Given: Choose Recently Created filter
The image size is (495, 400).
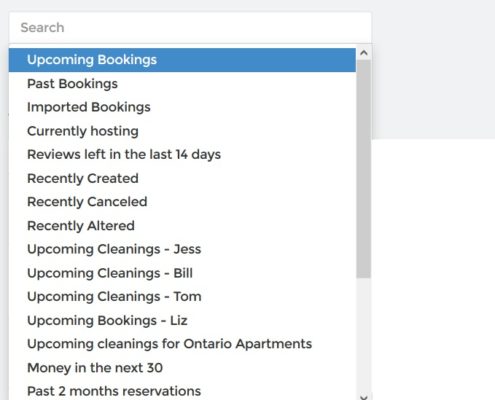Looking at the screenshot, I should [x=182, y=178].
